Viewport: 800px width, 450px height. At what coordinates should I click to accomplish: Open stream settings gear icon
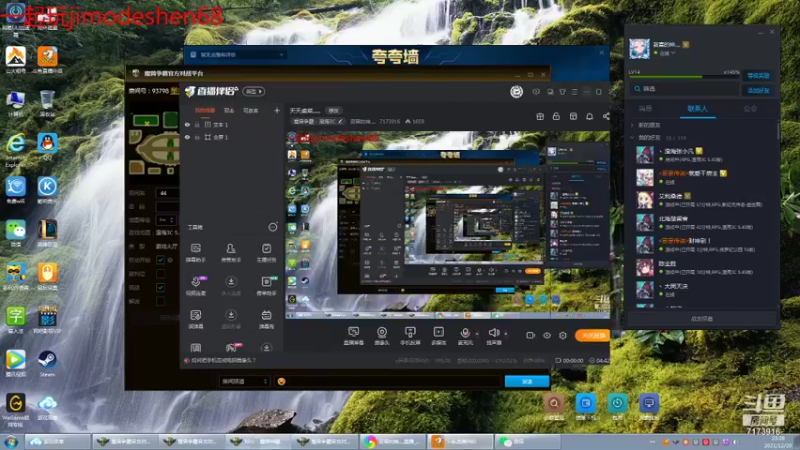tap(563, 335)
